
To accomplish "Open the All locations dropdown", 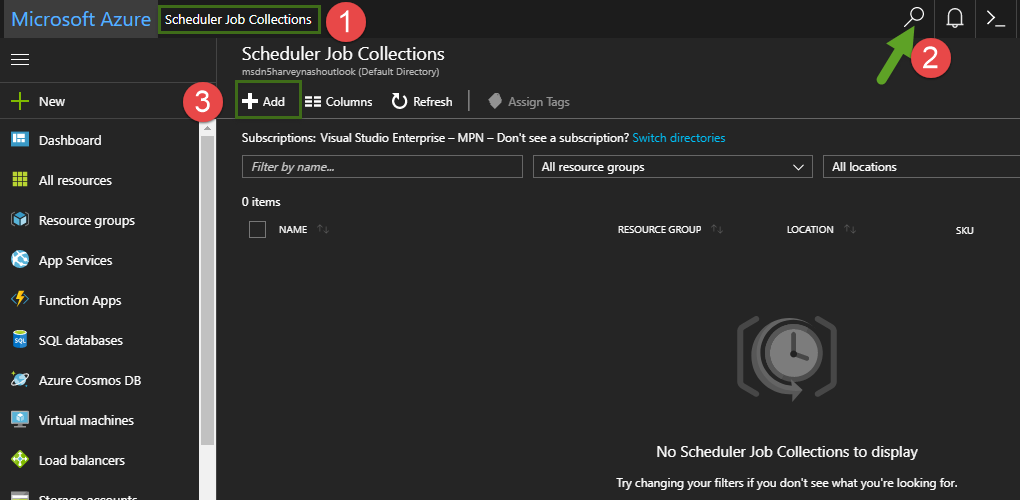I will coord(922,167).
